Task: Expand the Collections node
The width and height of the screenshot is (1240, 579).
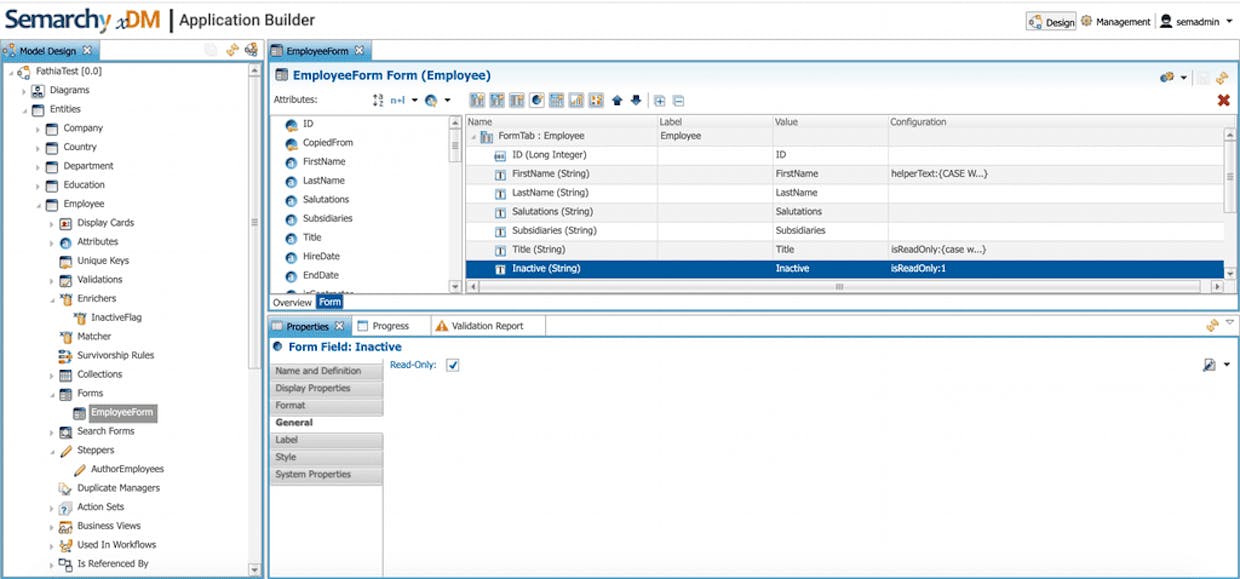Action: pyautogui.click(x=52, y=375)
